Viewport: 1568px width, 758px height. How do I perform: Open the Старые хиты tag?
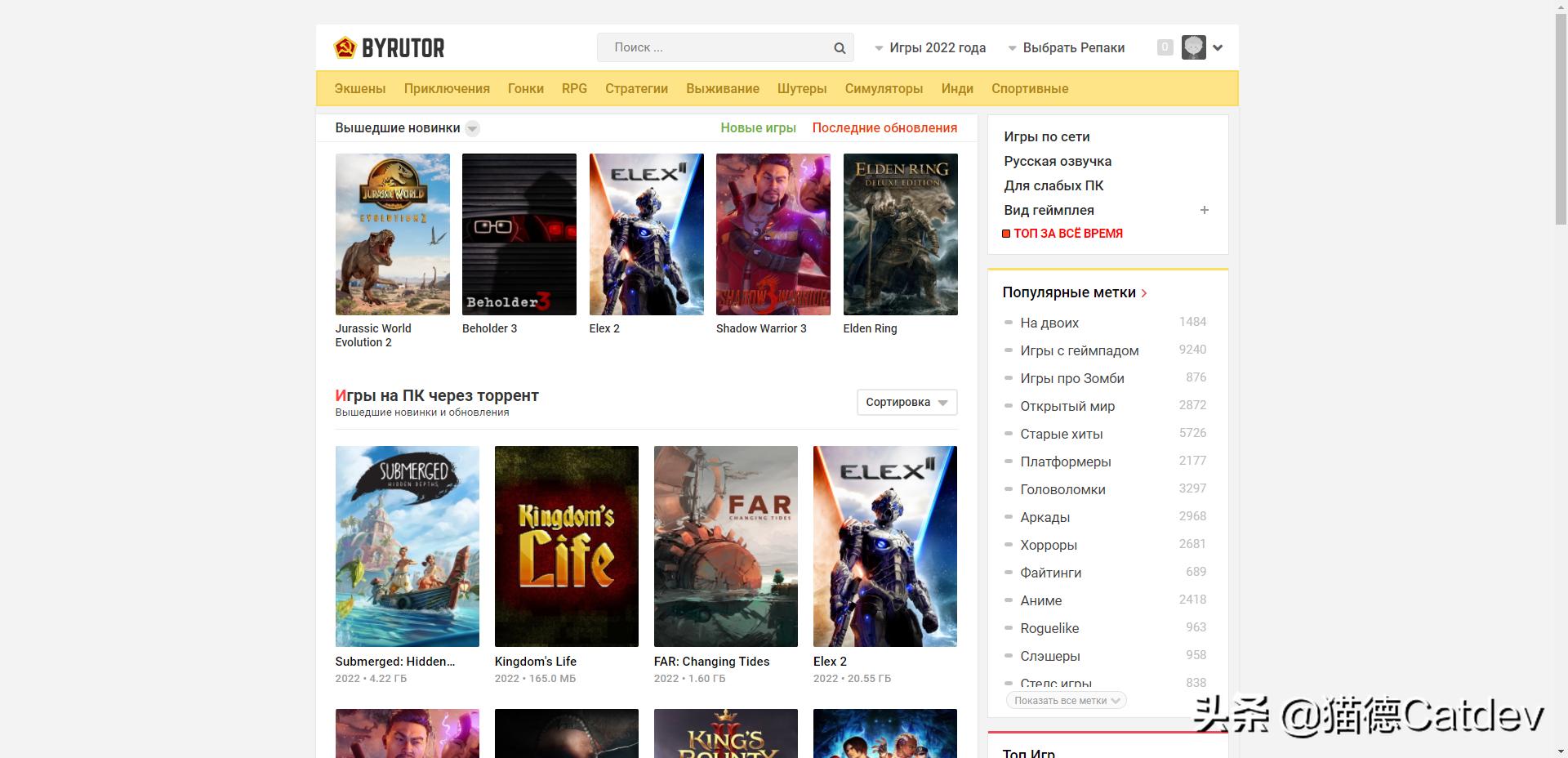(x=1061, y=434)
